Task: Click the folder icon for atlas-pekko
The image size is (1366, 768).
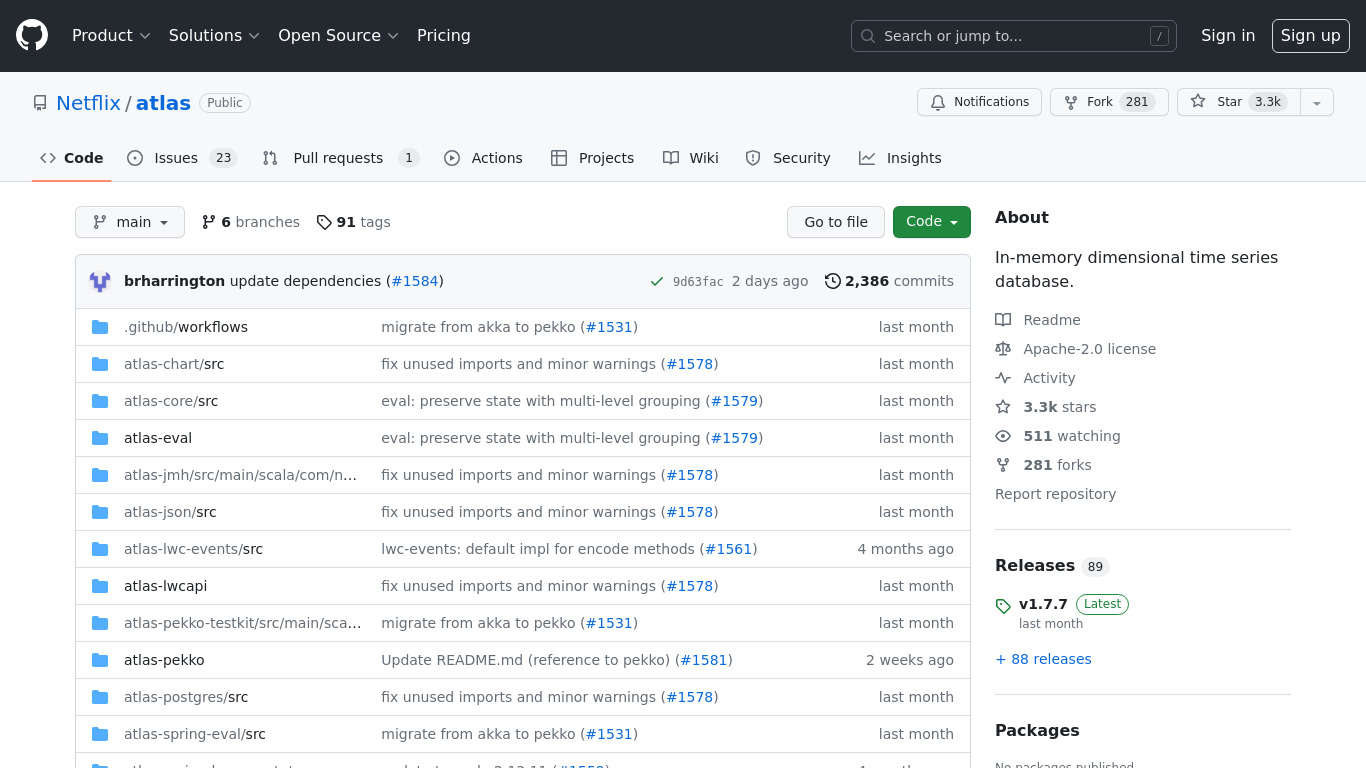Action: click(x=100, y=660)
